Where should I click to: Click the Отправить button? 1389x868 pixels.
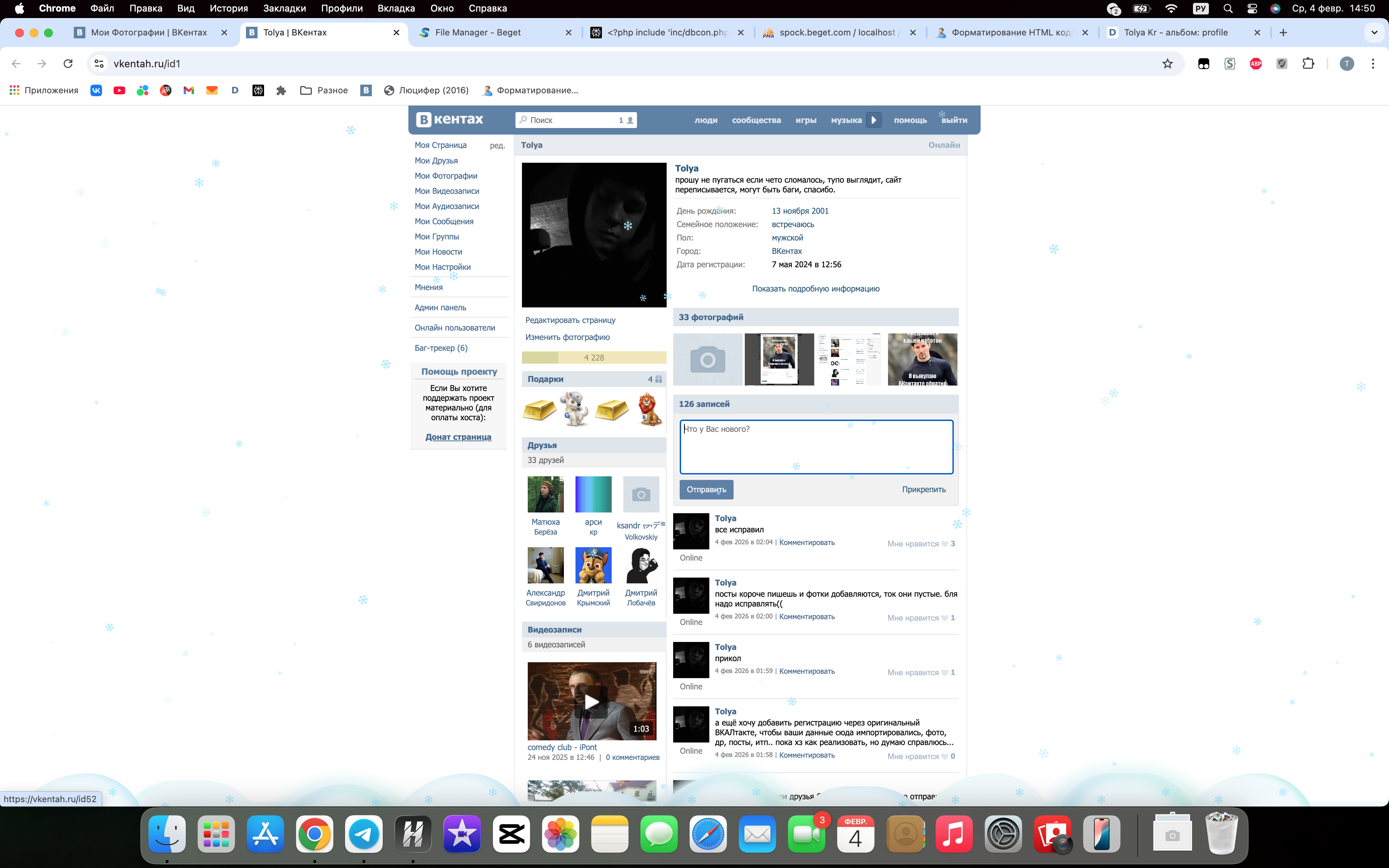(706, 490)
